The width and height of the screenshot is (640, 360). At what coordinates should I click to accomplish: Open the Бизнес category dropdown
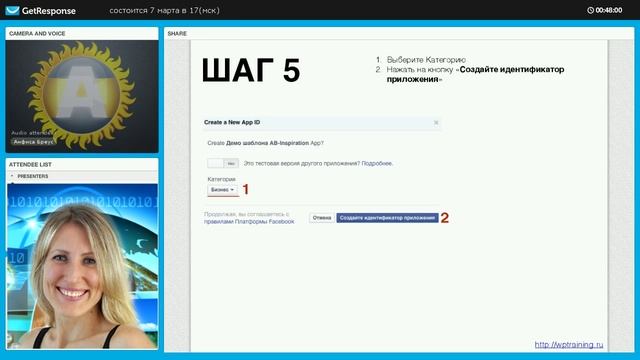tap(222, 190)
